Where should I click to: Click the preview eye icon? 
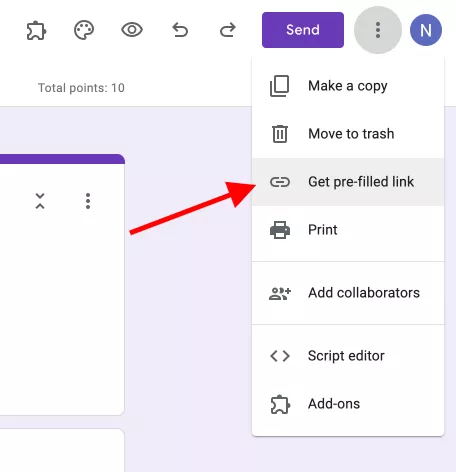click(132, 30)
